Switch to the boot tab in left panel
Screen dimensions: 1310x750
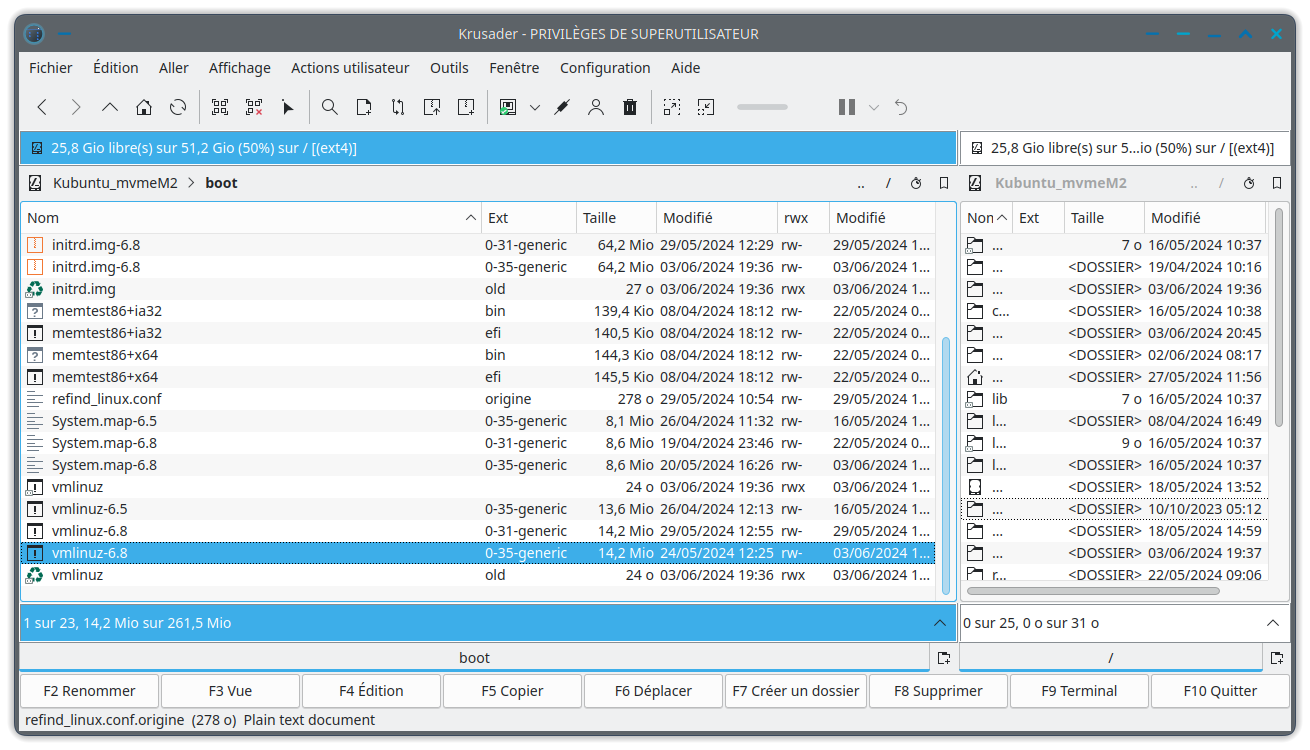(x=475, y=658)
